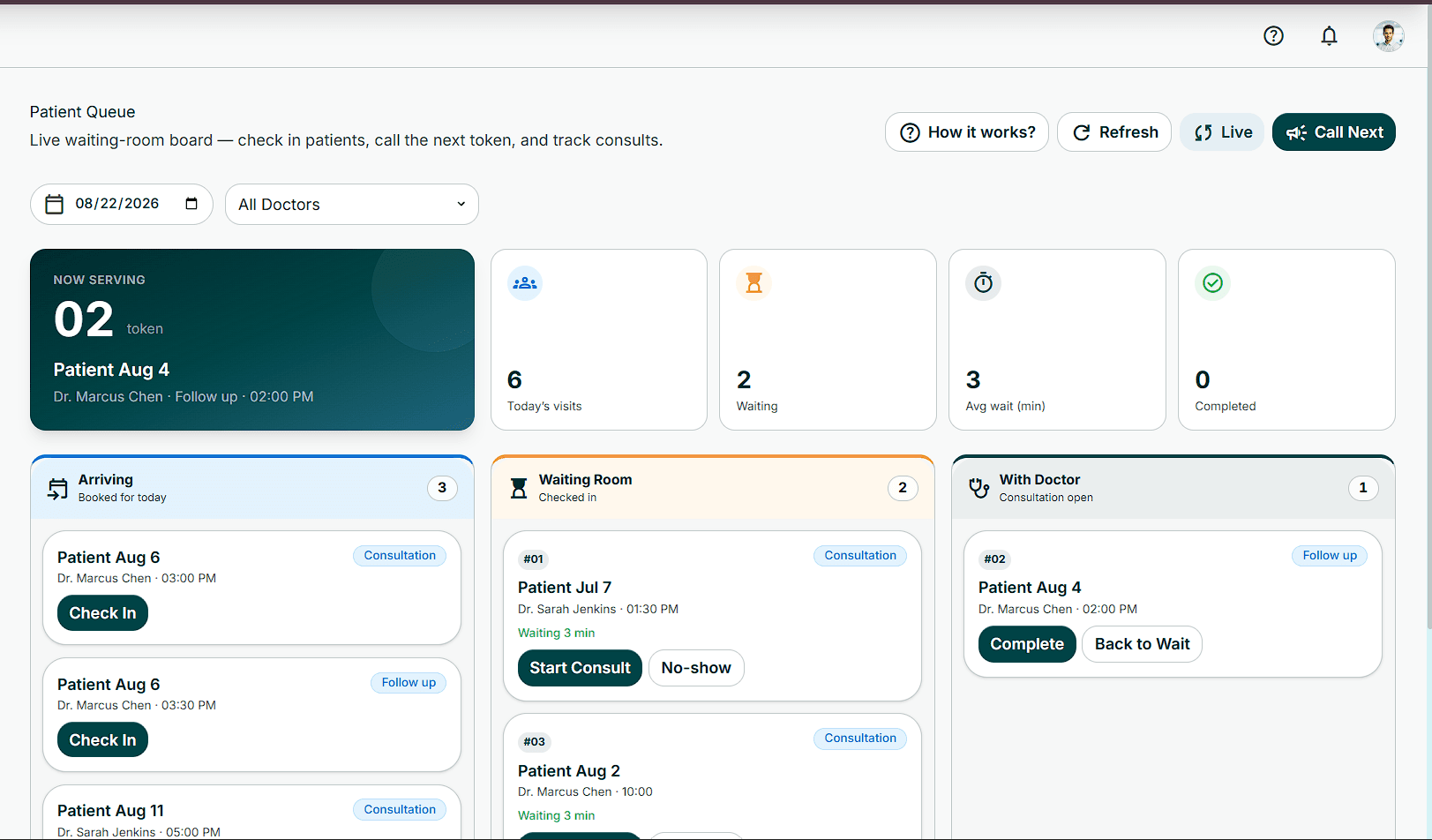
Task: Click the Arriving column calendar icon
Action: tap(58, 489)
